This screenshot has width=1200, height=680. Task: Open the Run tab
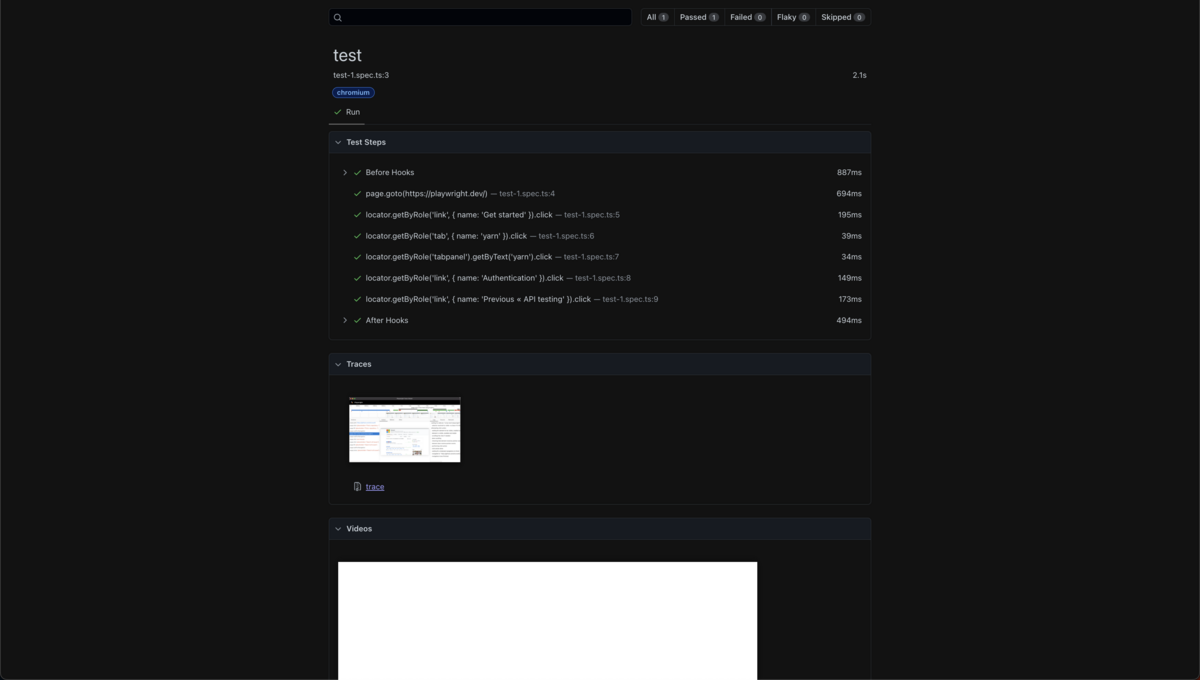click(346, 112)
